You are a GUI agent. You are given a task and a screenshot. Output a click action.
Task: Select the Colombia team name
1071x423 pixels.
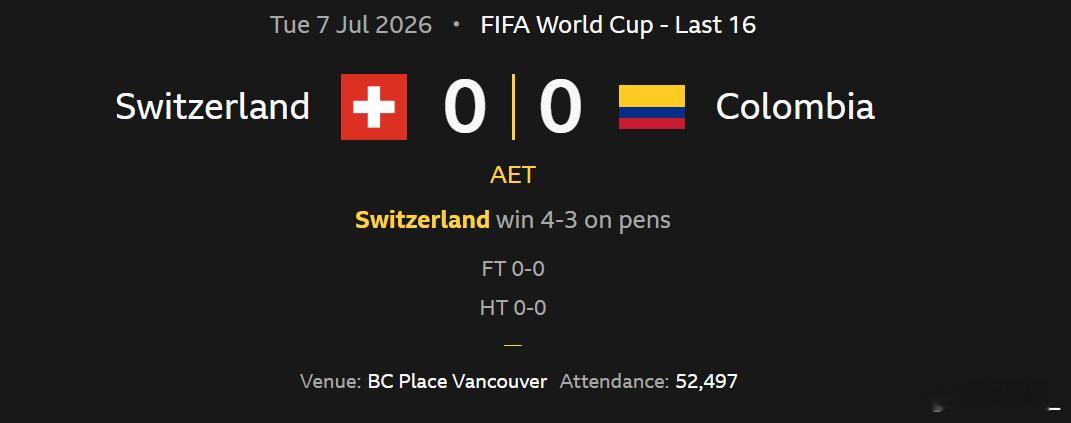point(795,107)
